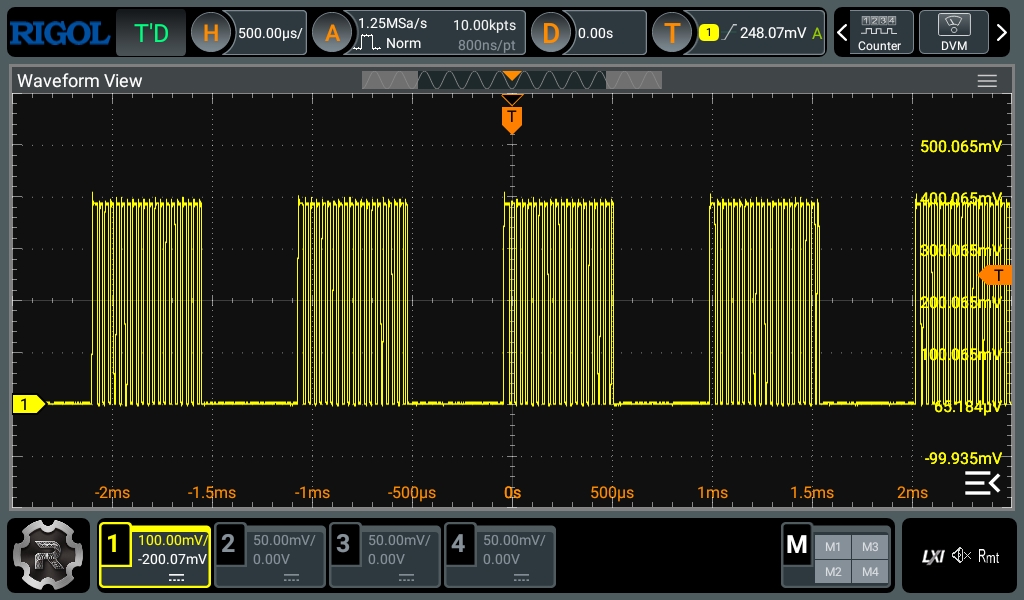Toggle channel 4 on
Image resolution: width=1024 pixels, height=600 pixels.
point(500,555)
